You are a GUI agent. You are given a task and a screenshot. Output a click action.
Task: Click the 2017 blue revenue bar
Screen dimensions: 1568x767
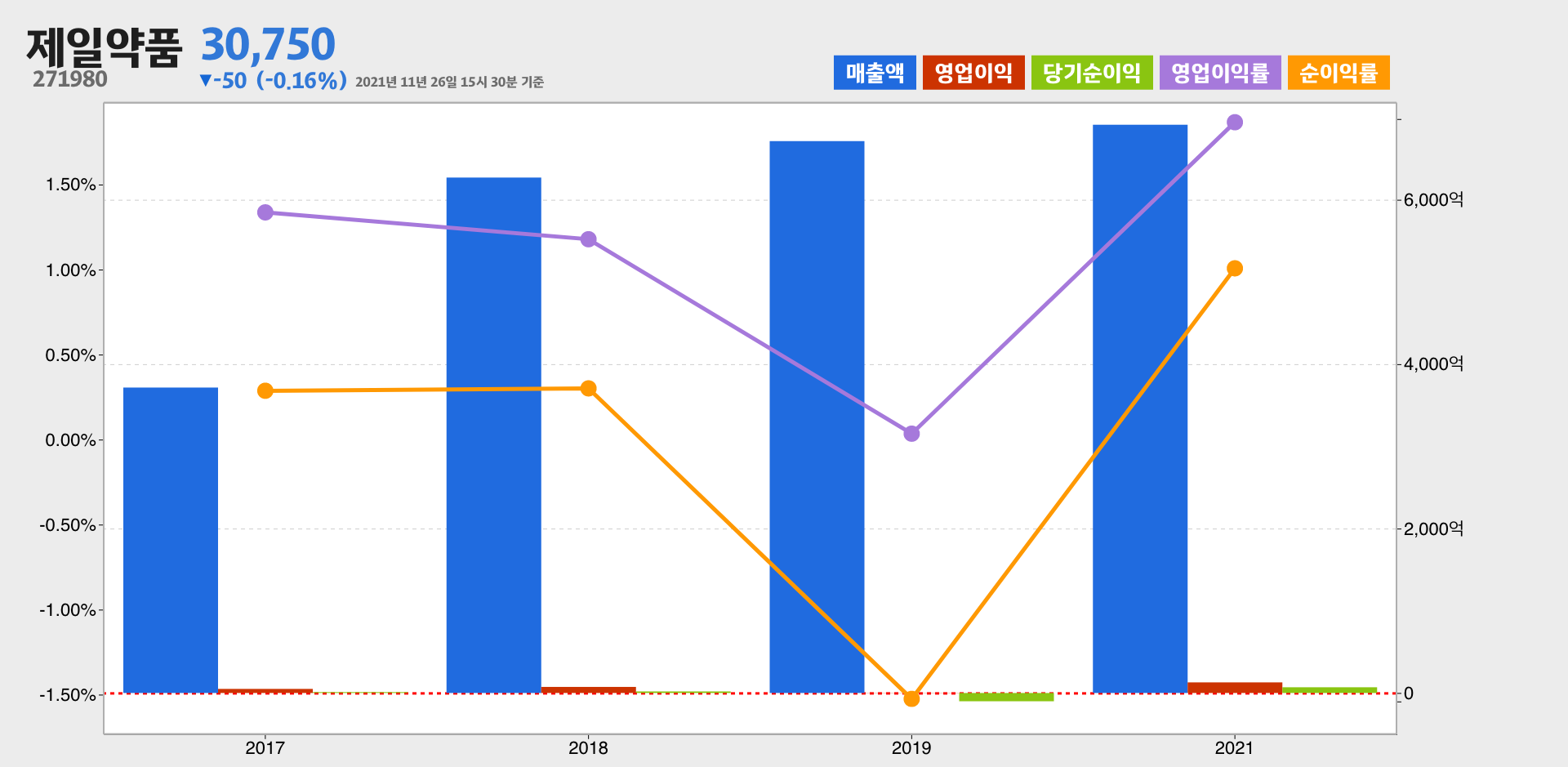(x=171, y=540)
